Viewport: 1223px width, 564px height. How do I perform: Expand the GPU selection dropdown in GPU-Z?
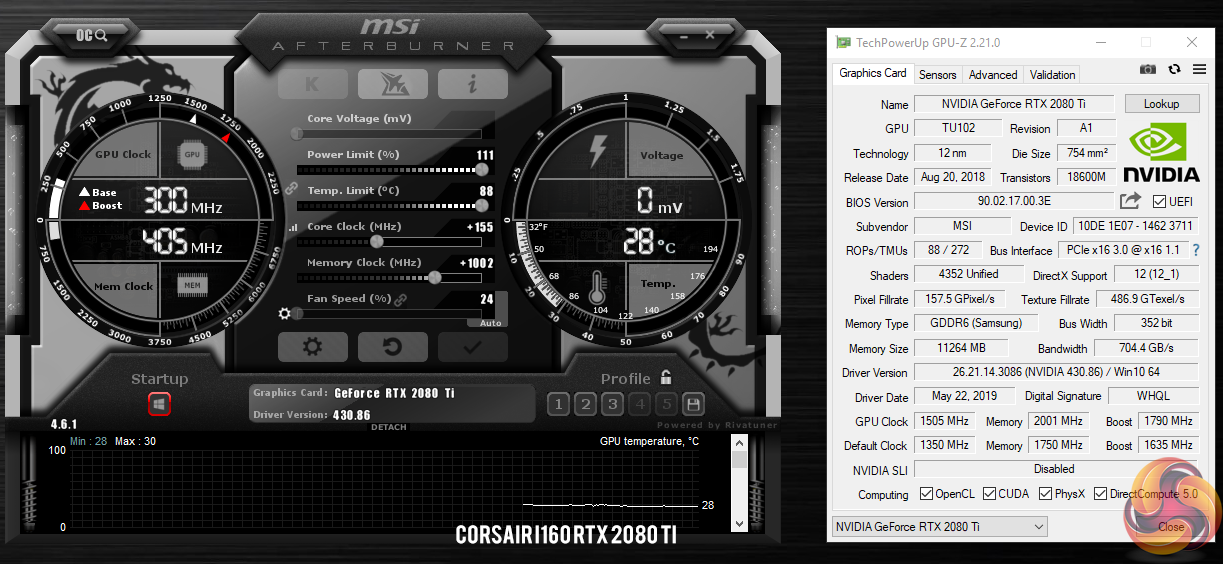tap(939, 526)
